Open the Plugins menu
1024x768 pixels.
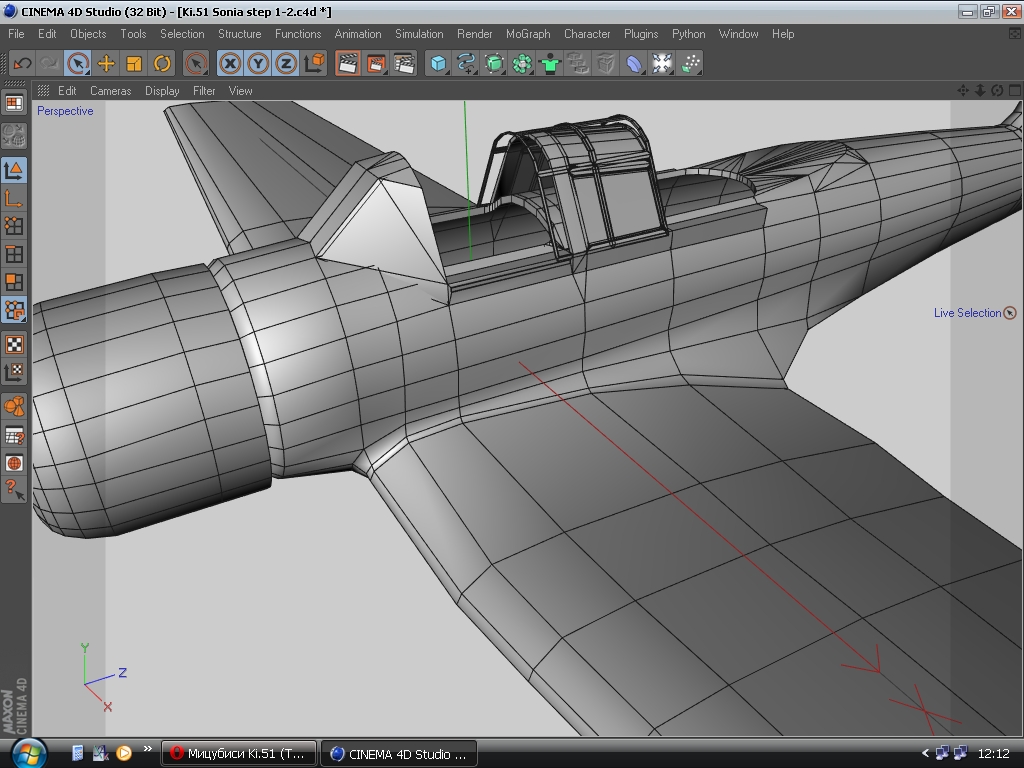tap(641, 33)
